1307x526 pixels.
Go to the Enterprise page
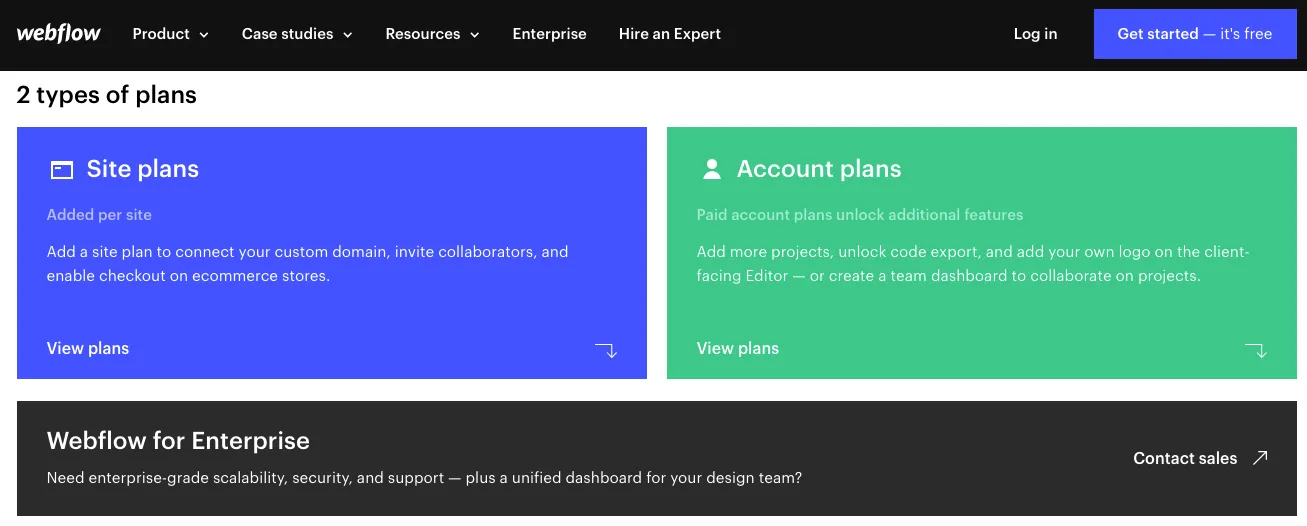click(x=549, y=34)
